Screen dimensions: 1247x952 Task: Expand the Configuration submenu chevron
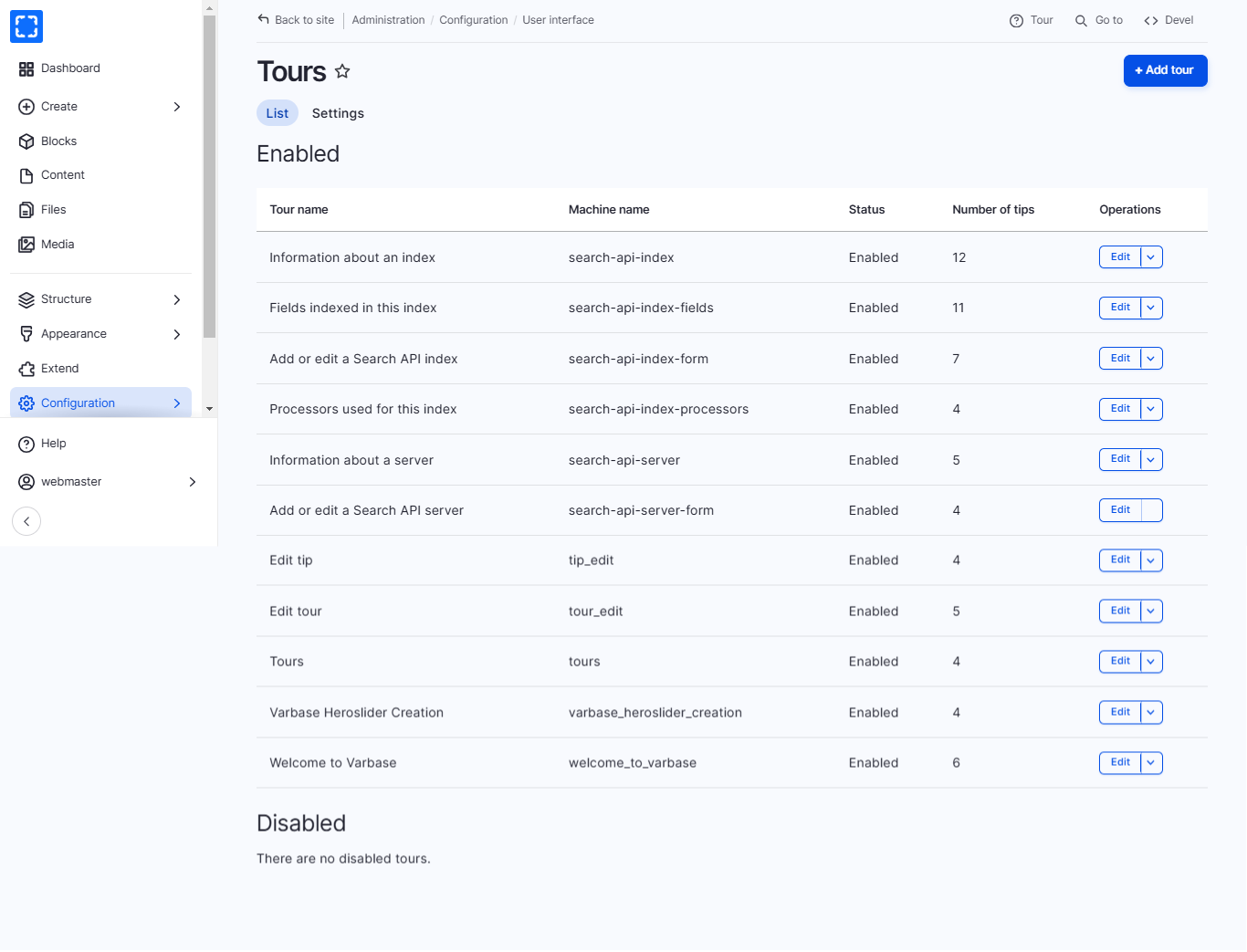pyautogui.click(x=177, y=403)
